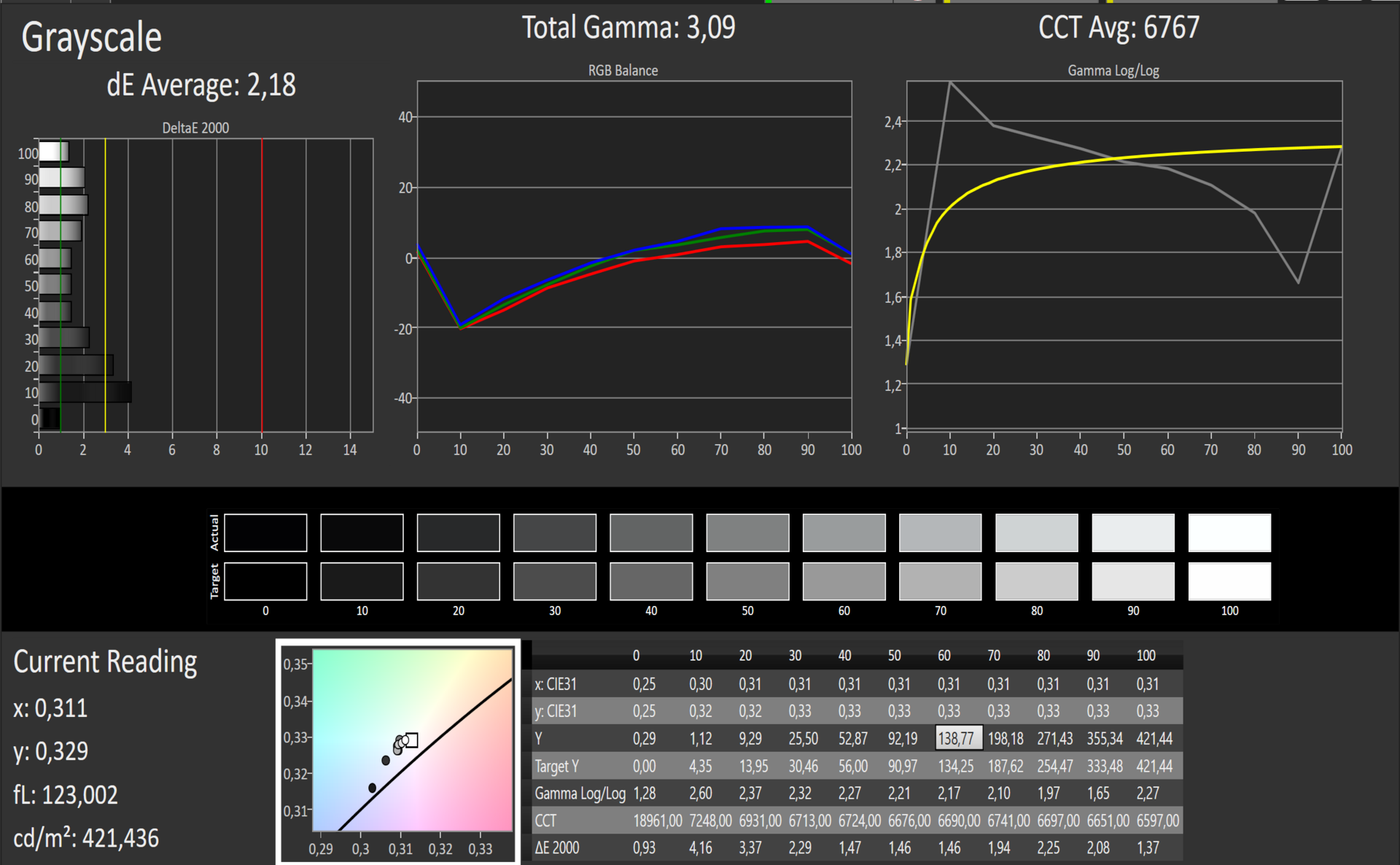Select the Gamma Log/Log row label
1400x865 pixels.
point(580,794)
